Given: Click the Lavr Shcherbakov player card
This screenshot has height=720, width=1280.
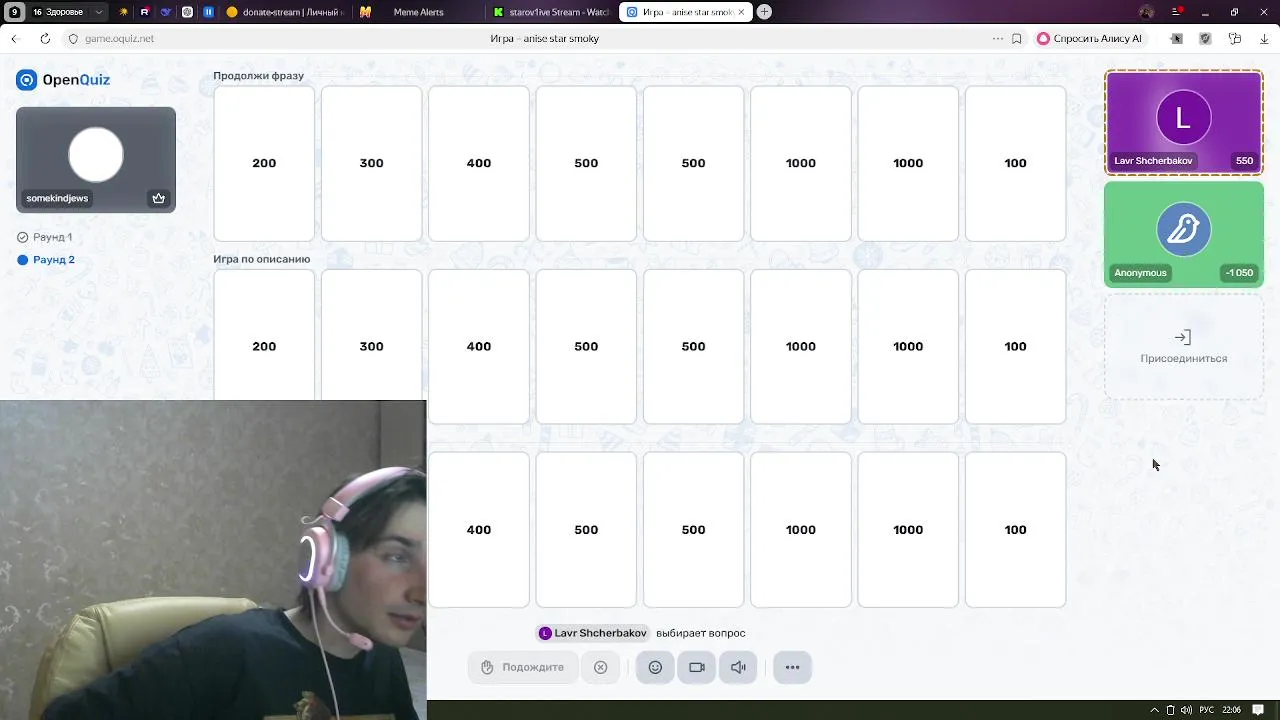Looking at the screenshot, I should 1184,122.
